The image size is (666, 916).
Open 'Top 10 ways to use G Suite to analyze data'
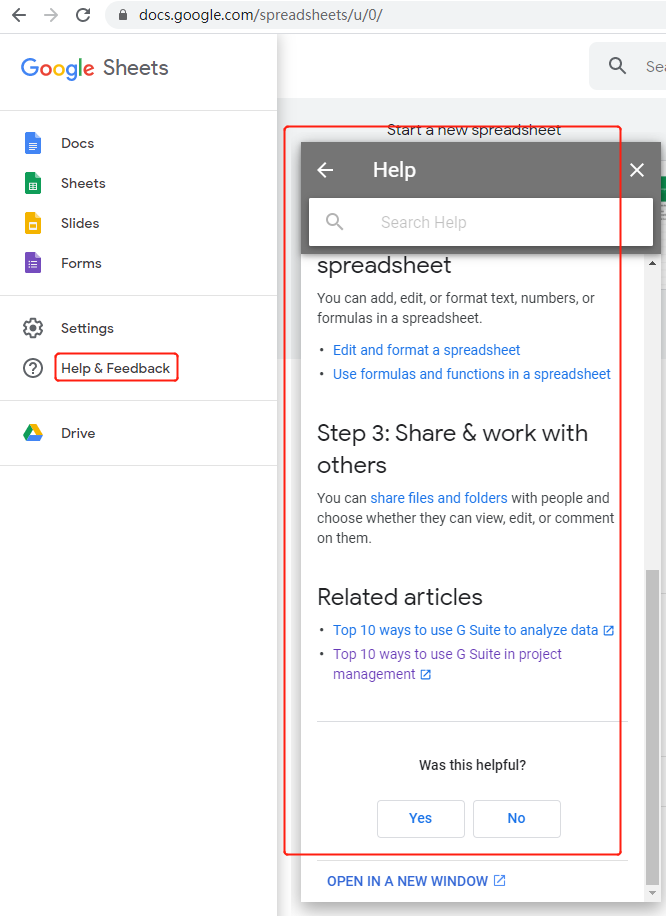click(466, 630)
